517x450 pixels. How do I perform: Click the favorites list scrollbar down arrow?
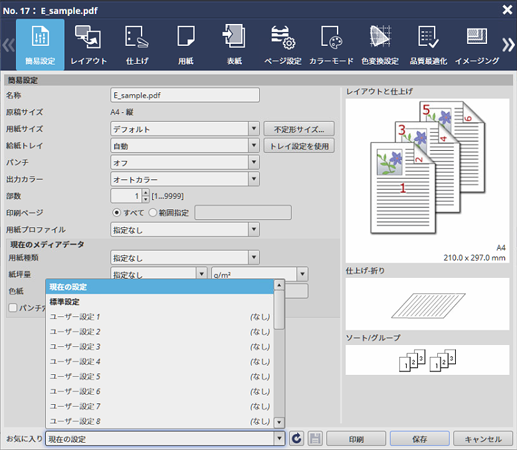(279, 422)
